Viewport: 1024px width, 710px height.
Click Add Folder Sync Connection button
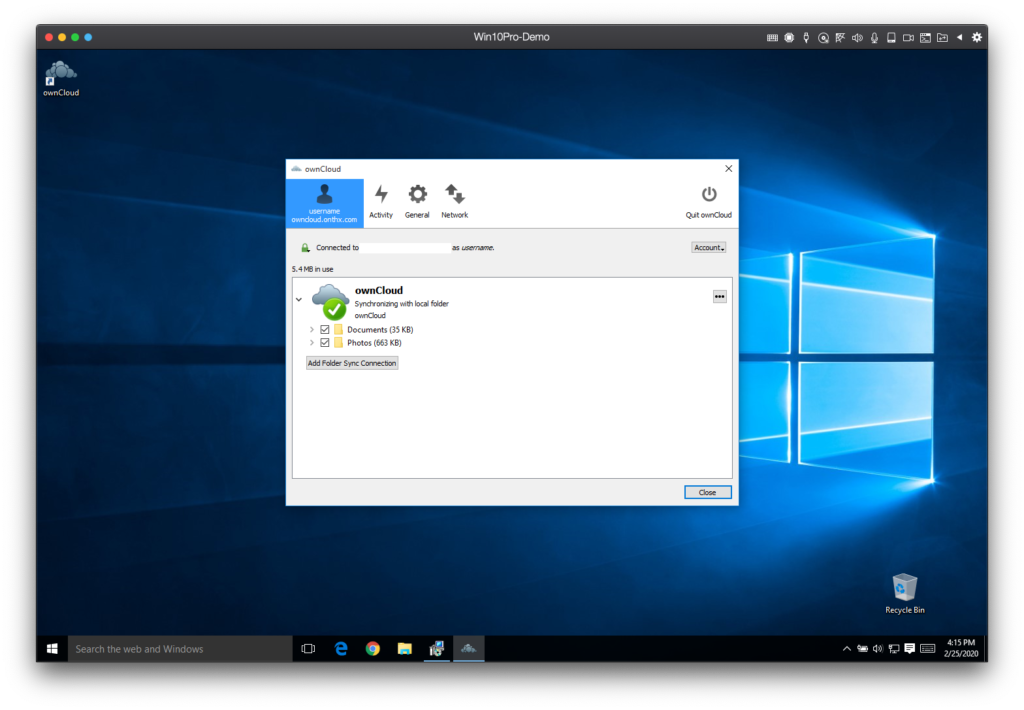[x=352, y=363]
